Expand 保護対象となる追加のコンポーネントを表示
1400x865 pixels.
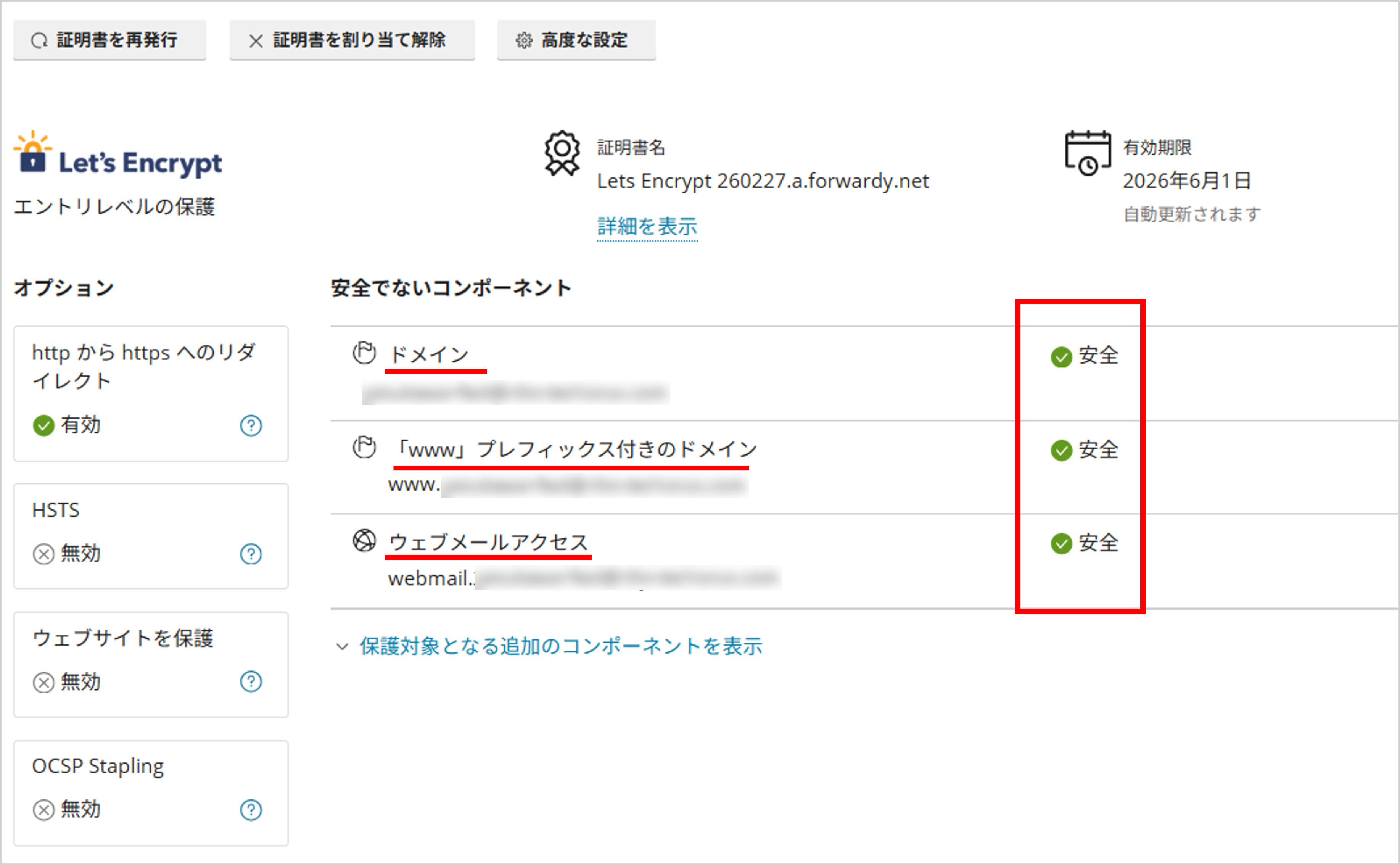pos(560,646)
